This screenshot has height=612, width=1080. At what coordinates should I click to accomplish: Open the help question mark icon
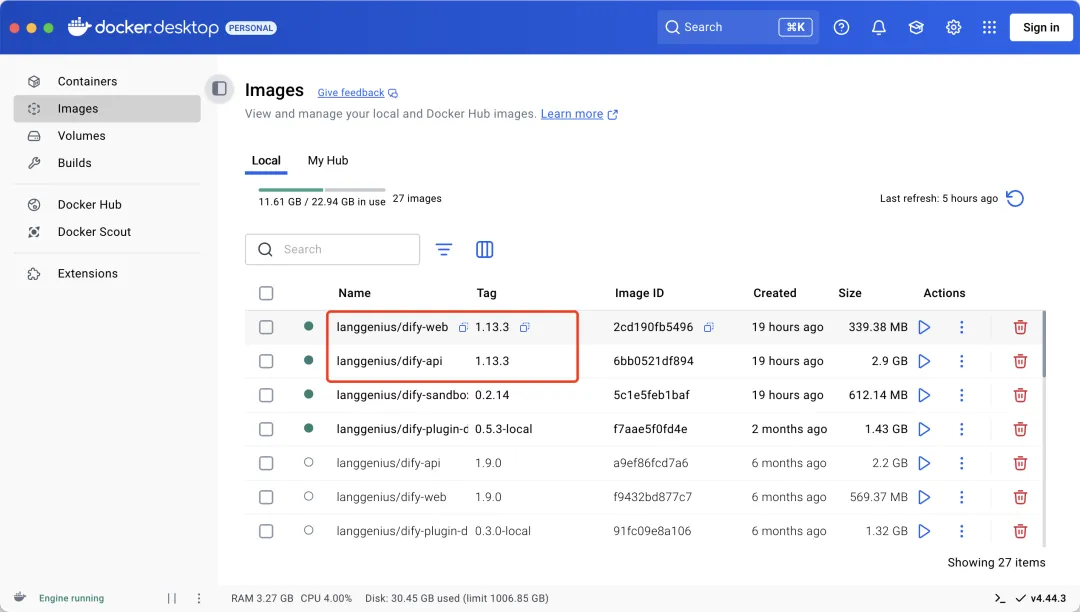[x=841, y=28]
